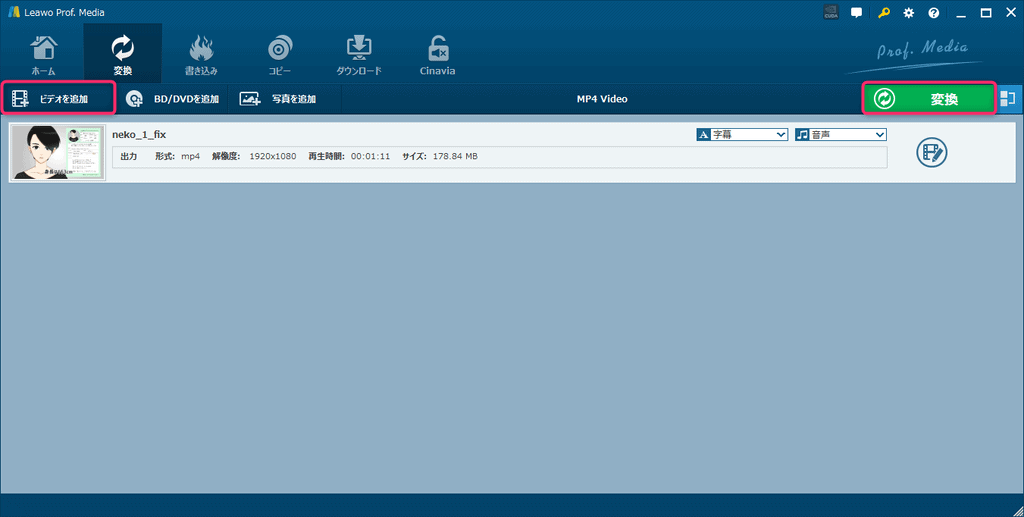Toggle the layout view icon beside 変換 button

click(x=1008, y=99)
